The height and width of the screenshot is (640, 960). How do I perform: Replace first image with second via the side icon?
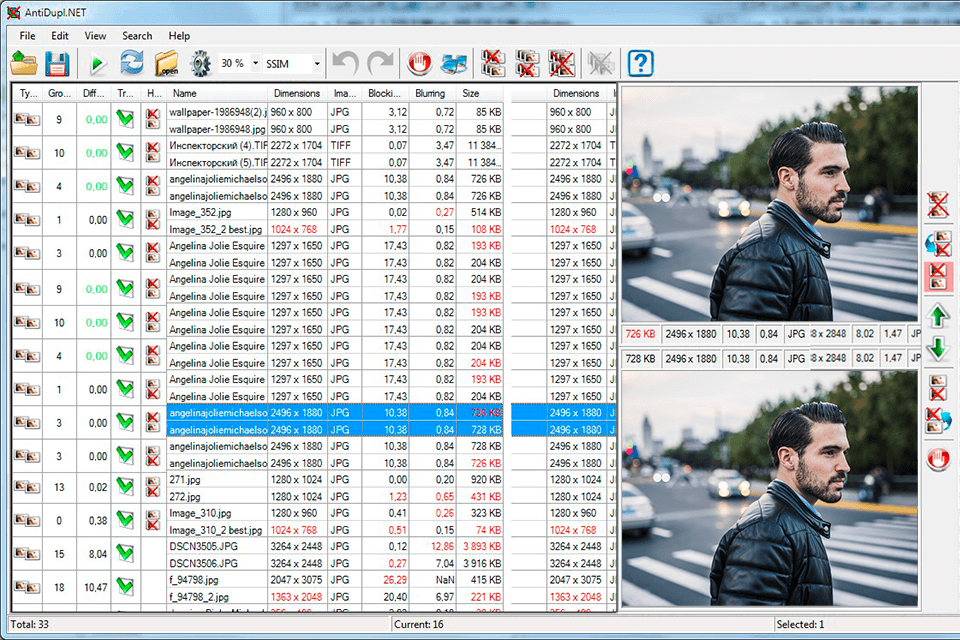[x=938, y=421]
